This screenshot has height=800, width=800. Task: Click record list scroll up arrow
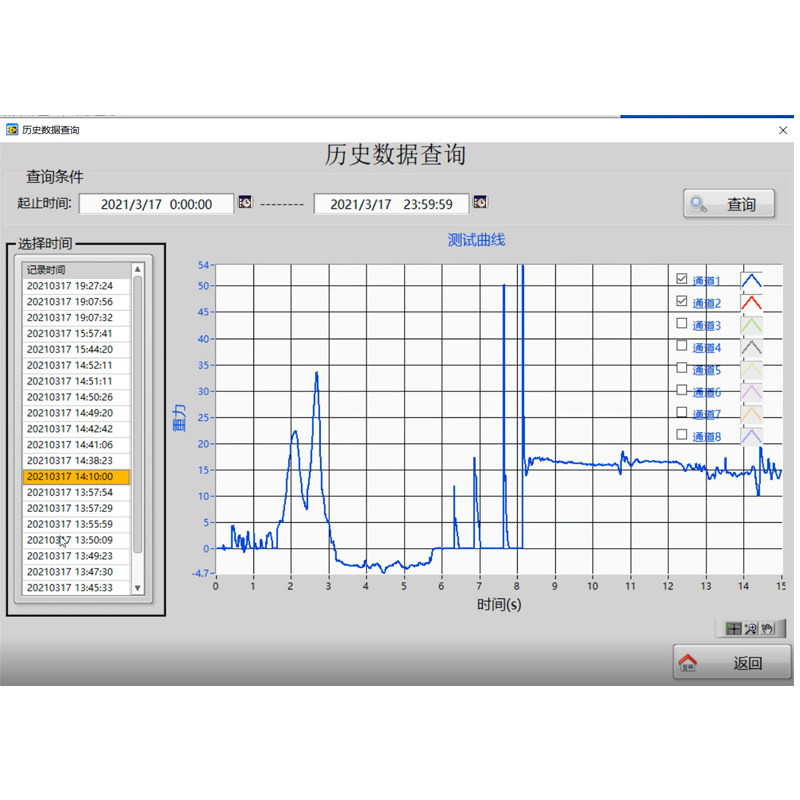[137, 269]
